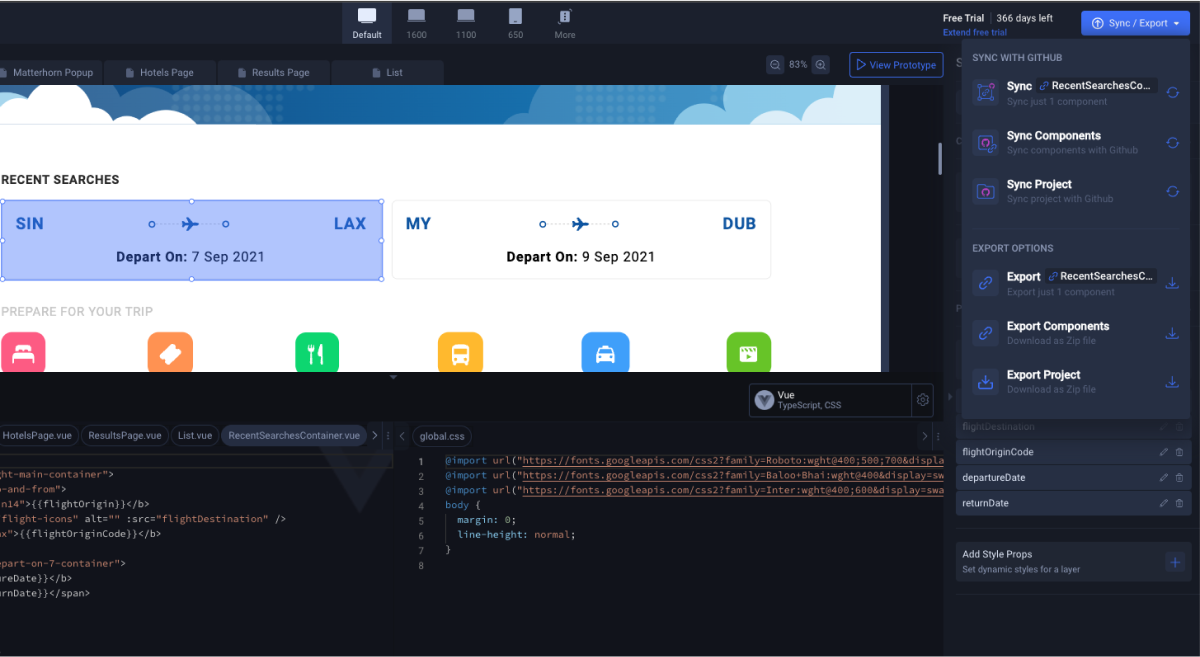
Task: Click the Sync Project refresh icon
Action: pyautogui.click(x=1172, y=191)
